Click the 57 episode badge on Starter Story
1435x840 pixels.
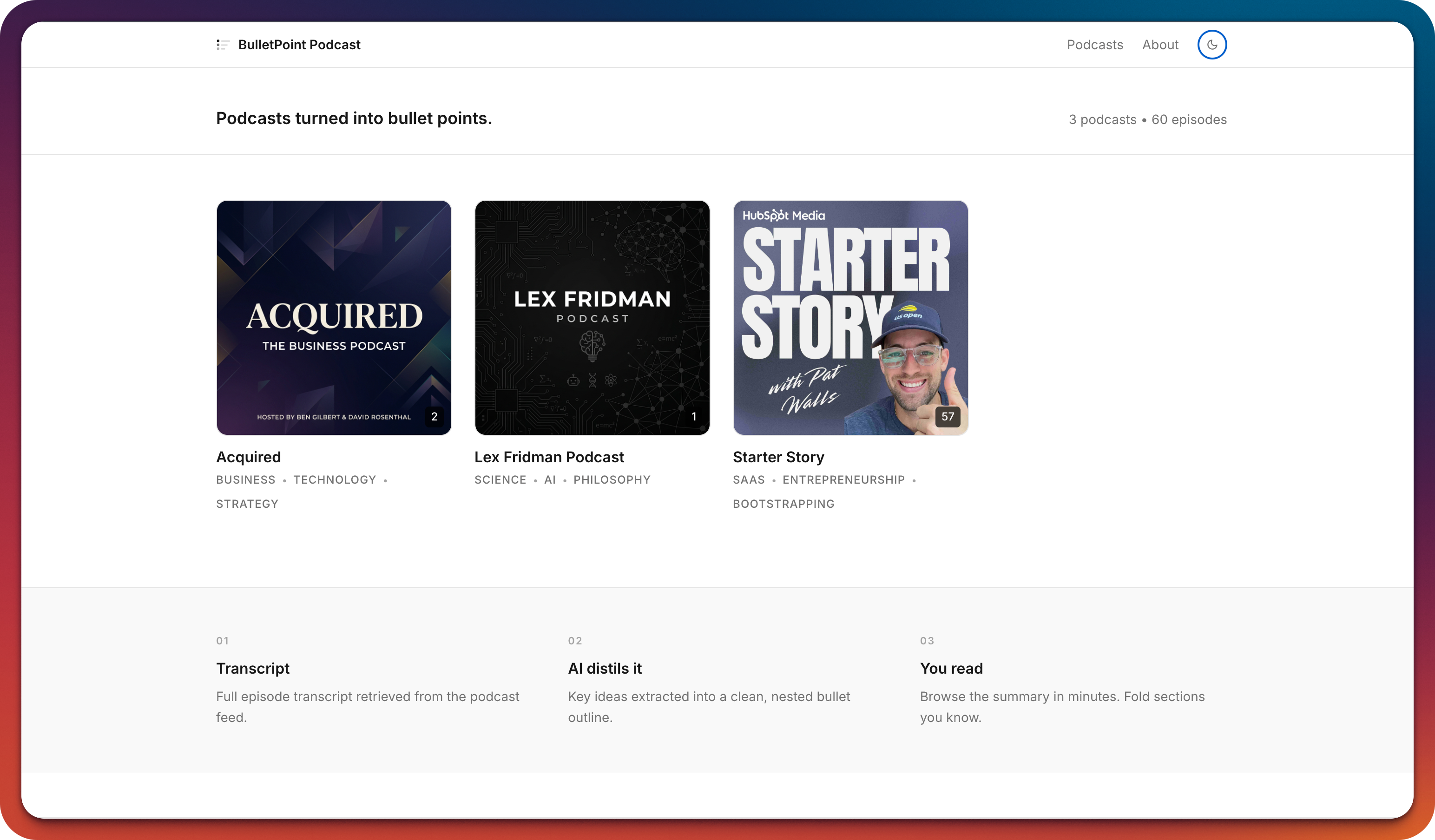(x=948, y=416)
